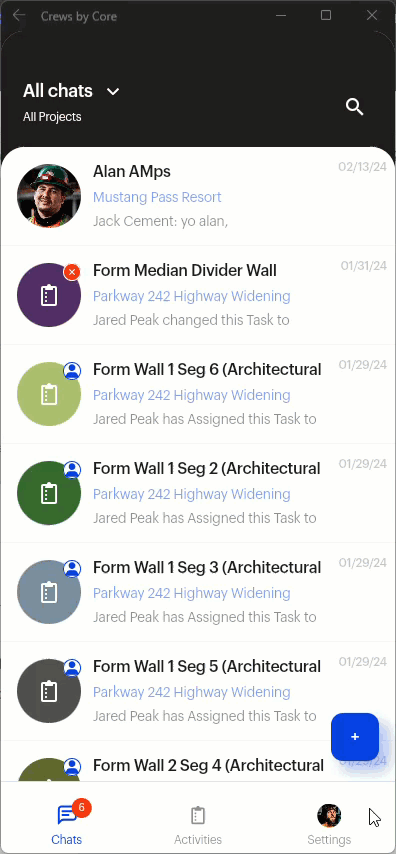396x854 pixels.
Task: Expand the All chats dropdown chevron
Action: [113, 92]
